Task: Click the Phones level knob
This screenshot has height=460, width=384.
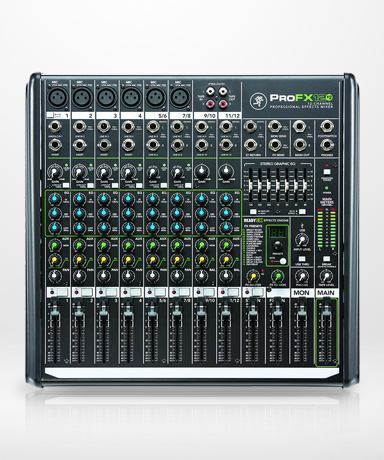Action: [x=302, y=276]
